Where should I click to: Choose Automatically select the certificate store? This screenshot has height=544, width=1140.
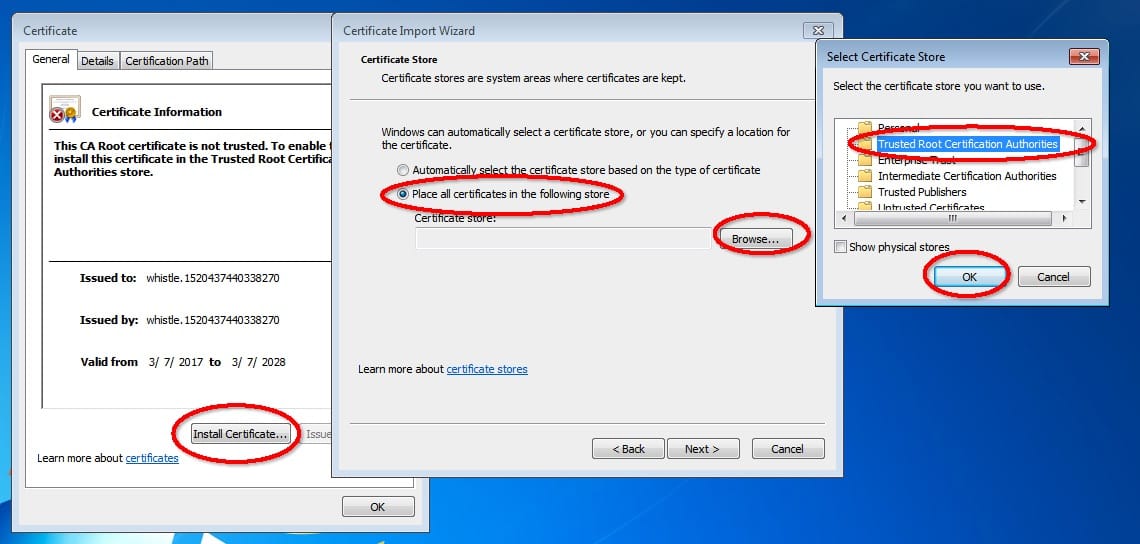[403, 170]
